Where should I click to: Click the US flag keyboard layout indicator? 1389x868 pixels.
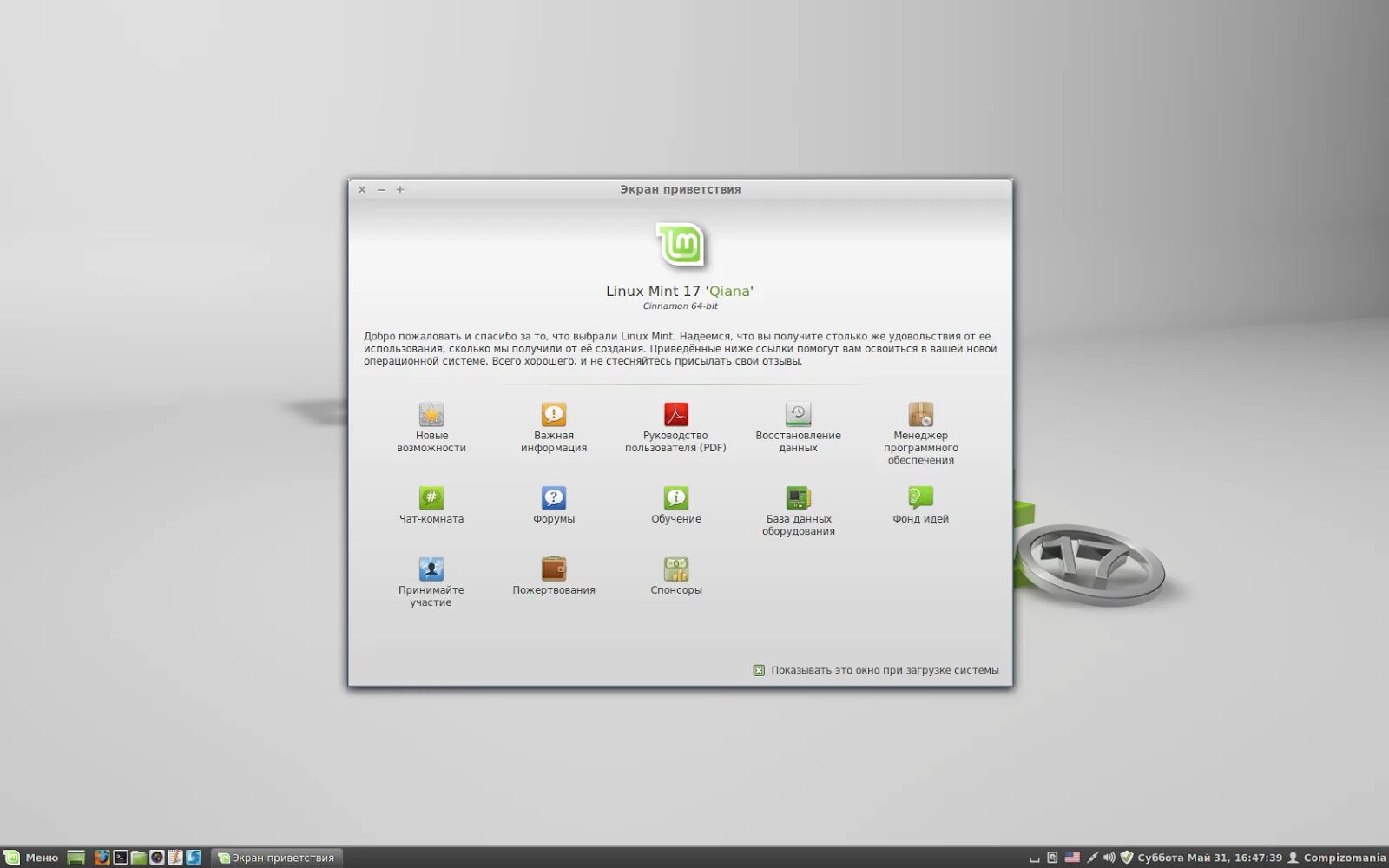tap(1073, 857)
